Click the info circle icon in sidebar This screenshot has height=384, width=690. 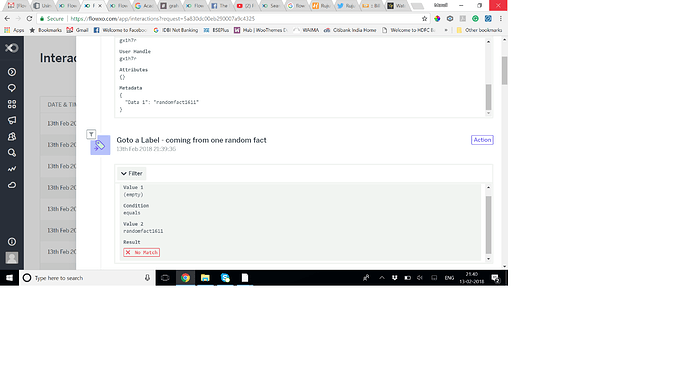(x=12, y=241)
